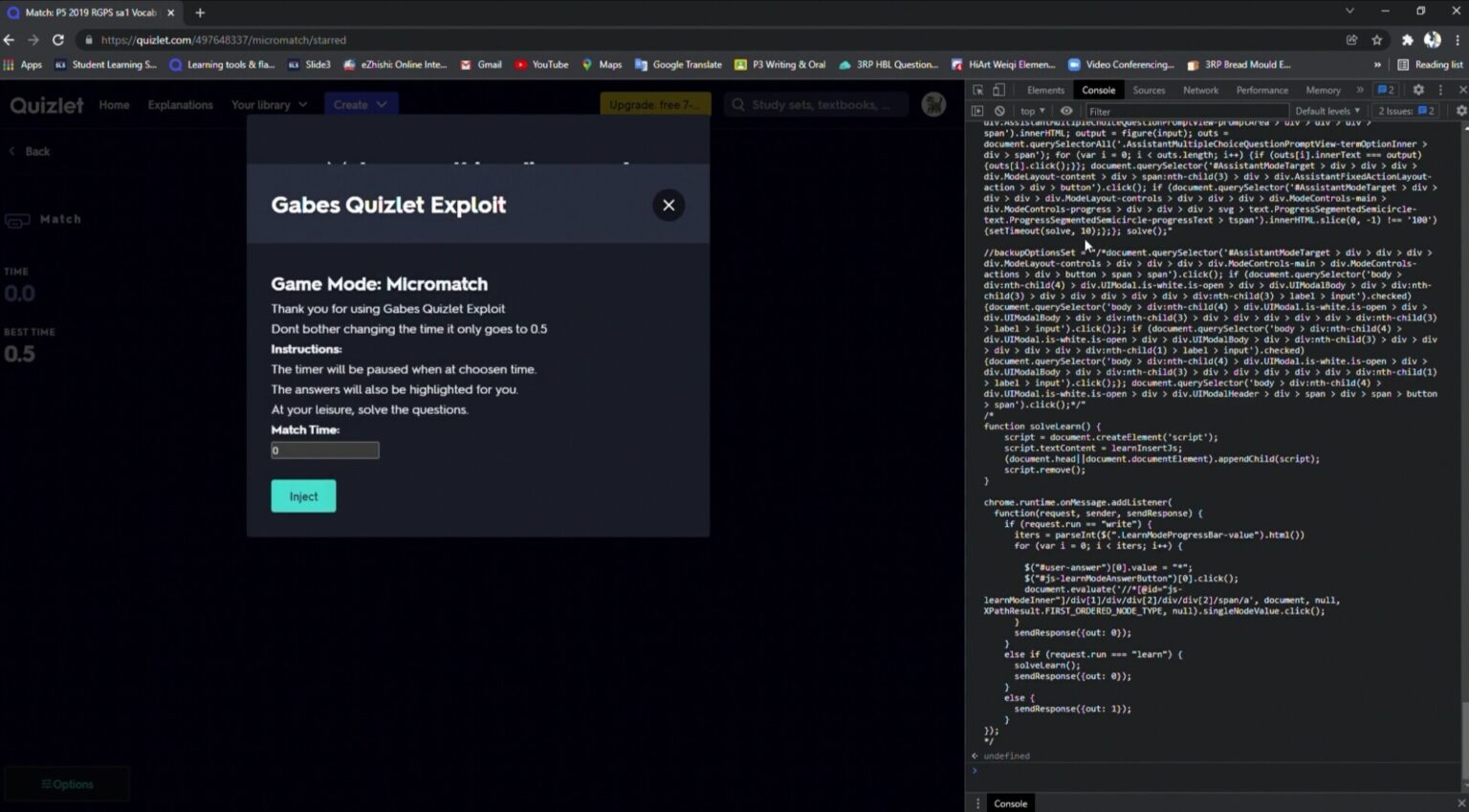Open the Default levels dropdown
Image resolution: width=1469 pixels, height=812 pixels.
click(x=1327, y=111)
